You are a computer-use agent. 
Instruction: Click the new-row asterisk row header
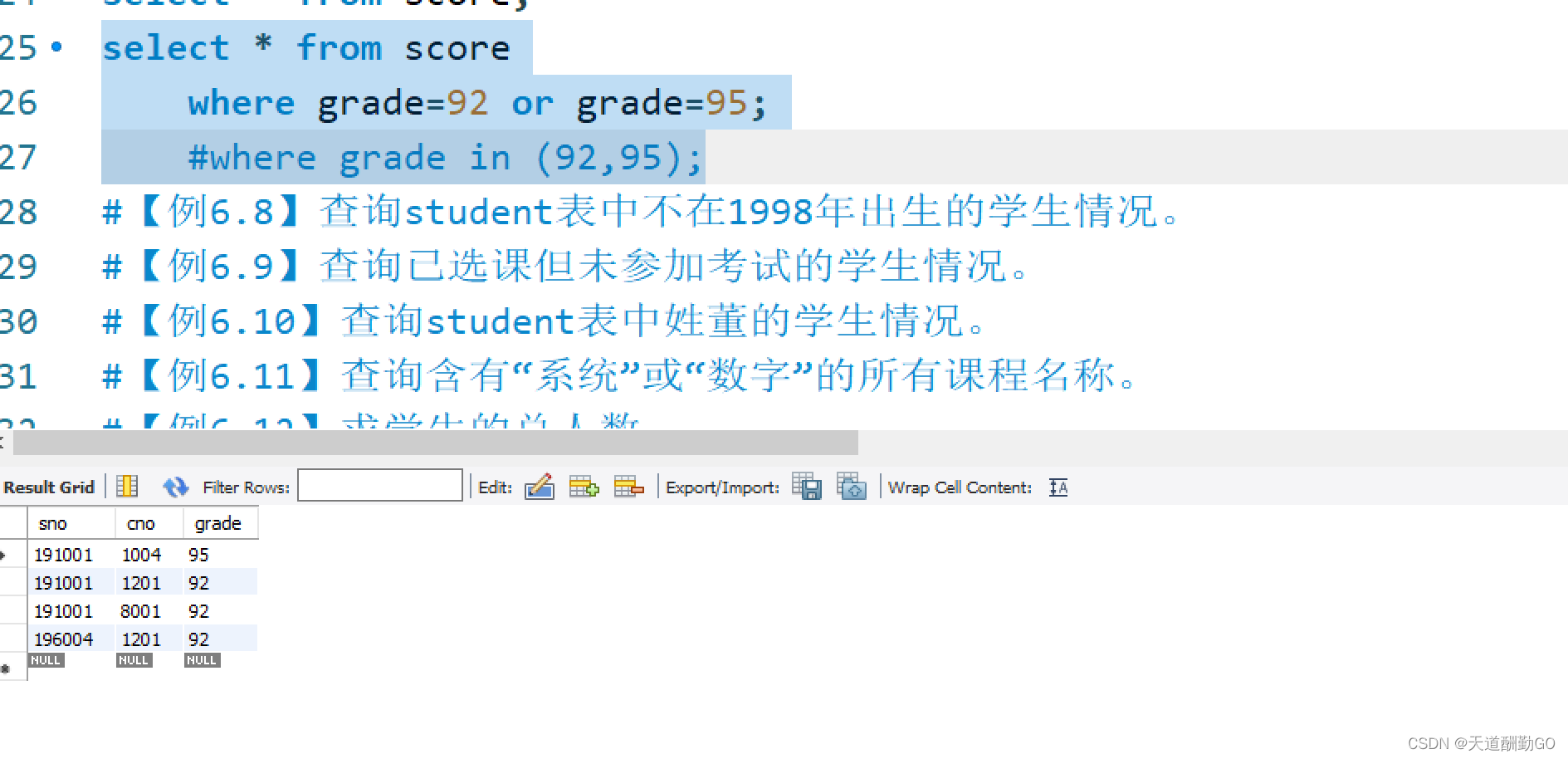tap(13, 668)
